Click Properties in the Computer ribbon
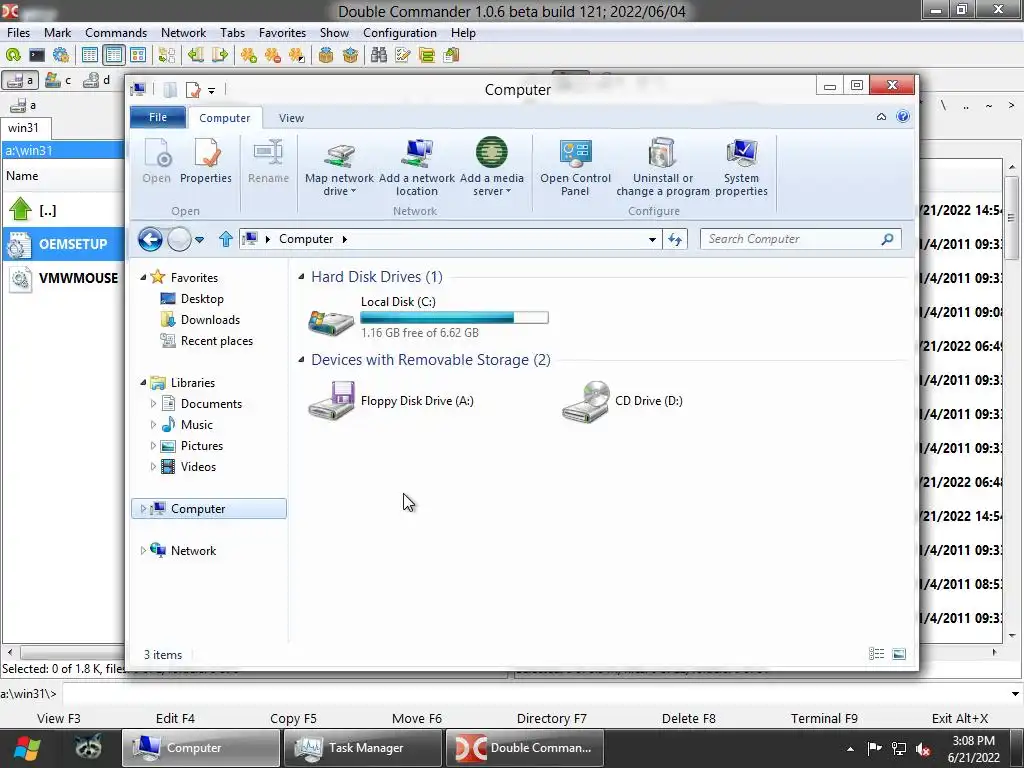Viewport: 1024px width, 768px height. pos(206,161)
